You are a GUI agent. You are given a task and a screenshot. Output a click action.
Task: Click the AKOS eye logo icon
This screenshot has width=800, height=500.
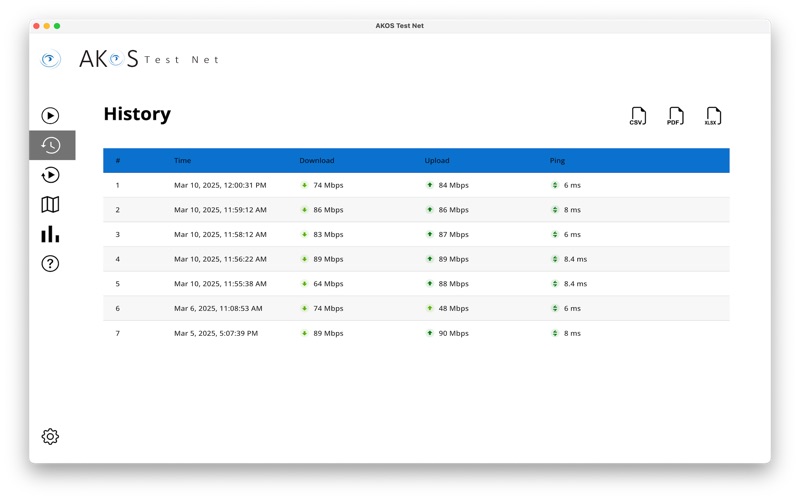[50, 59]
